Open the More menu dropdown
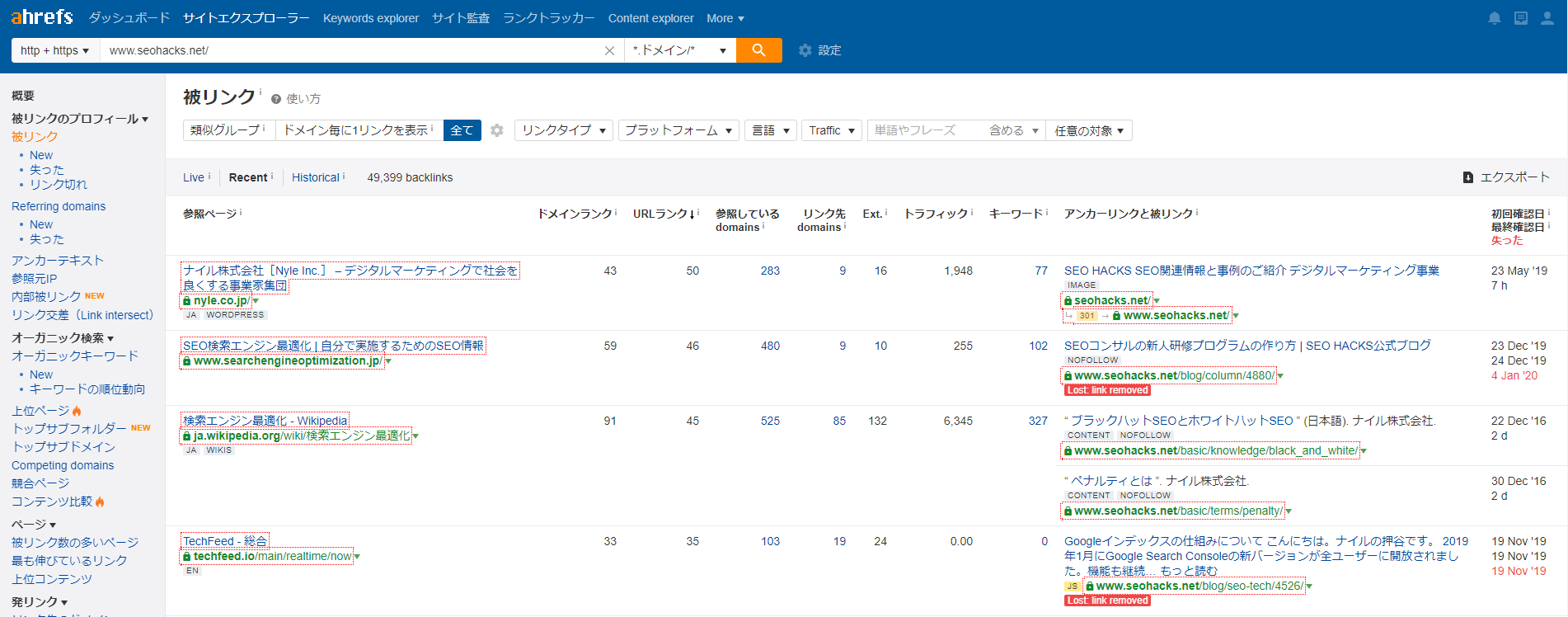Viewport: 1568px width, 617px height. coord(725,18)
